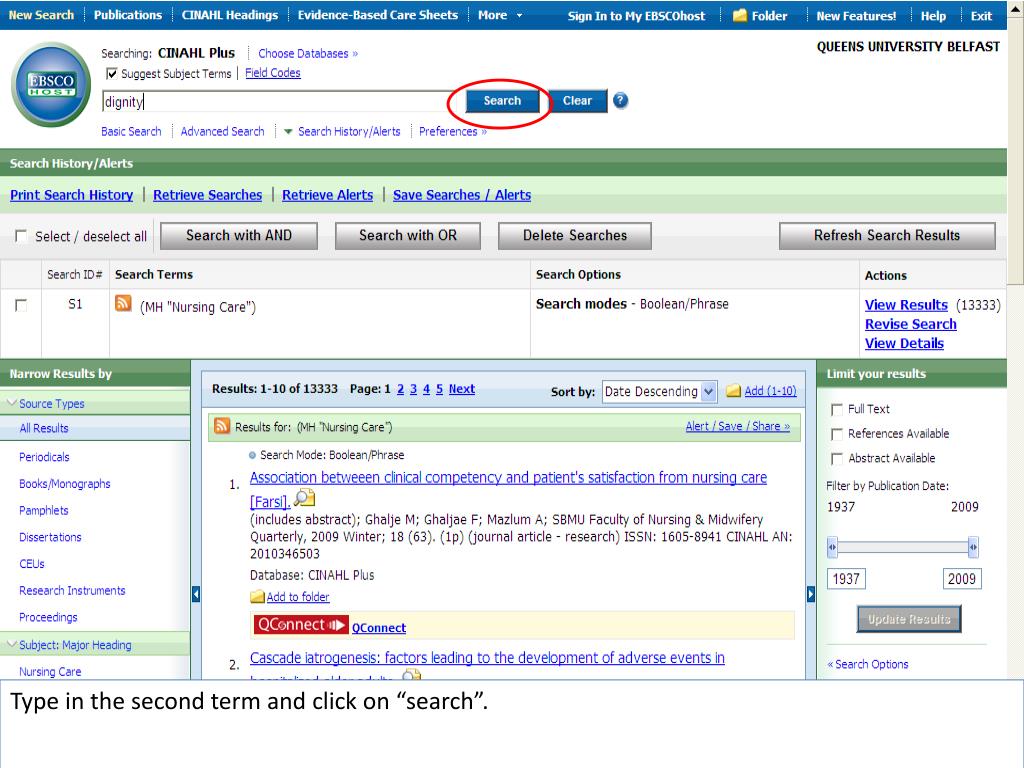Viewport: 1024px width, 768px height.
Task: Click Revise Search link
Action: pos(910,324)
